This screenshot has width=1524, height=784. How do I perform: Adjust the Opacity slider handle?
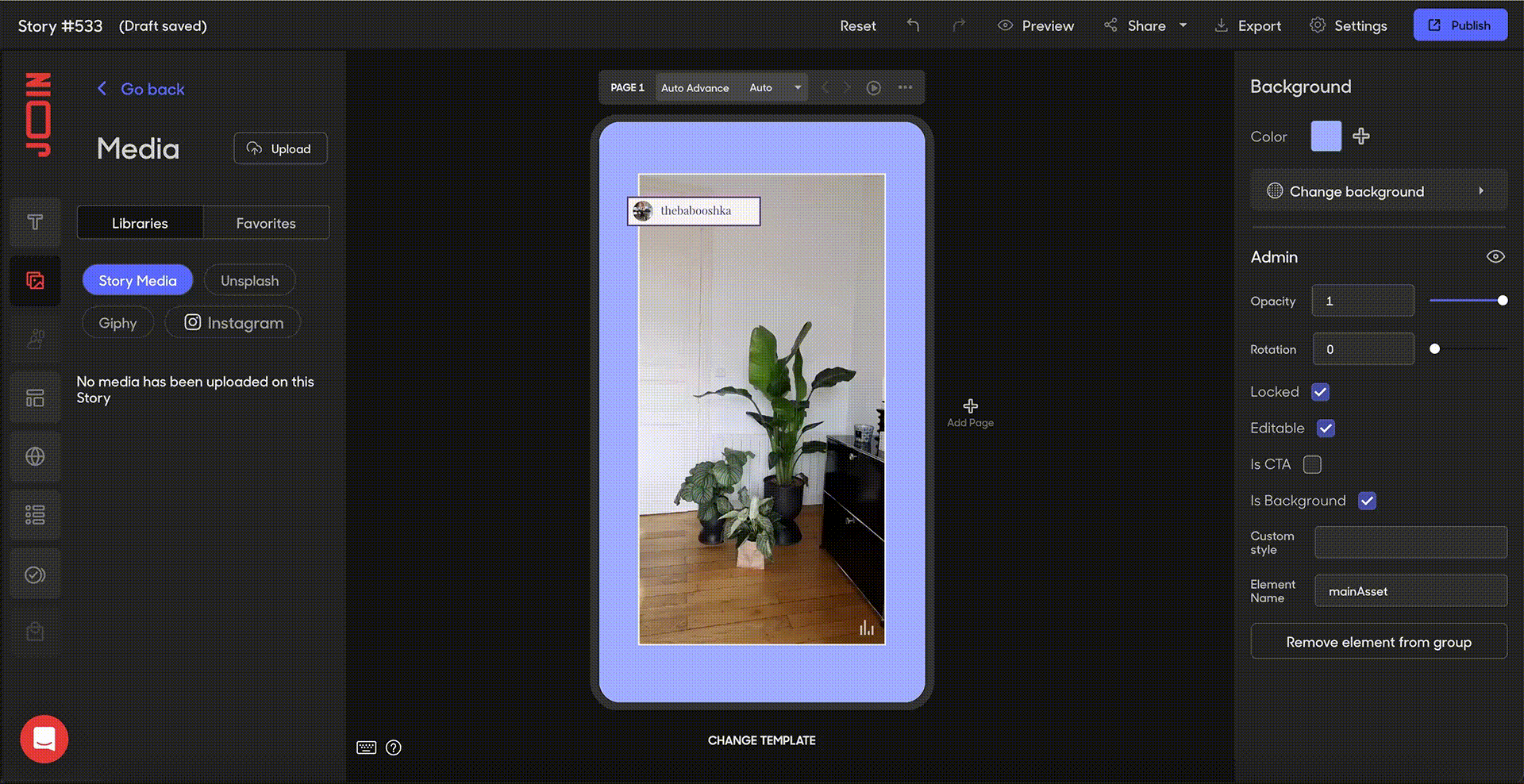1503,301
